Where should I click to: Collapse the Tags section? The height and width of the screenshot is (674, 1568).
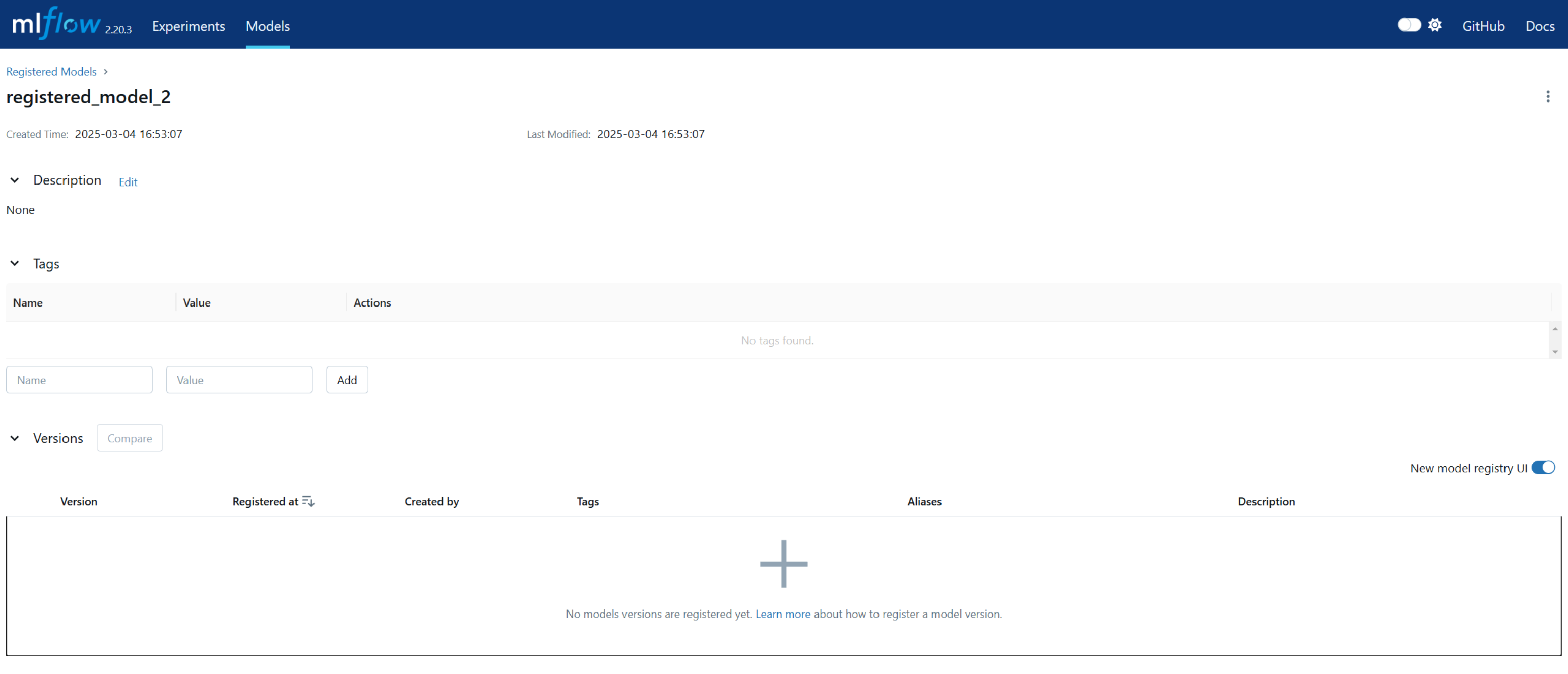click(15, 264)
